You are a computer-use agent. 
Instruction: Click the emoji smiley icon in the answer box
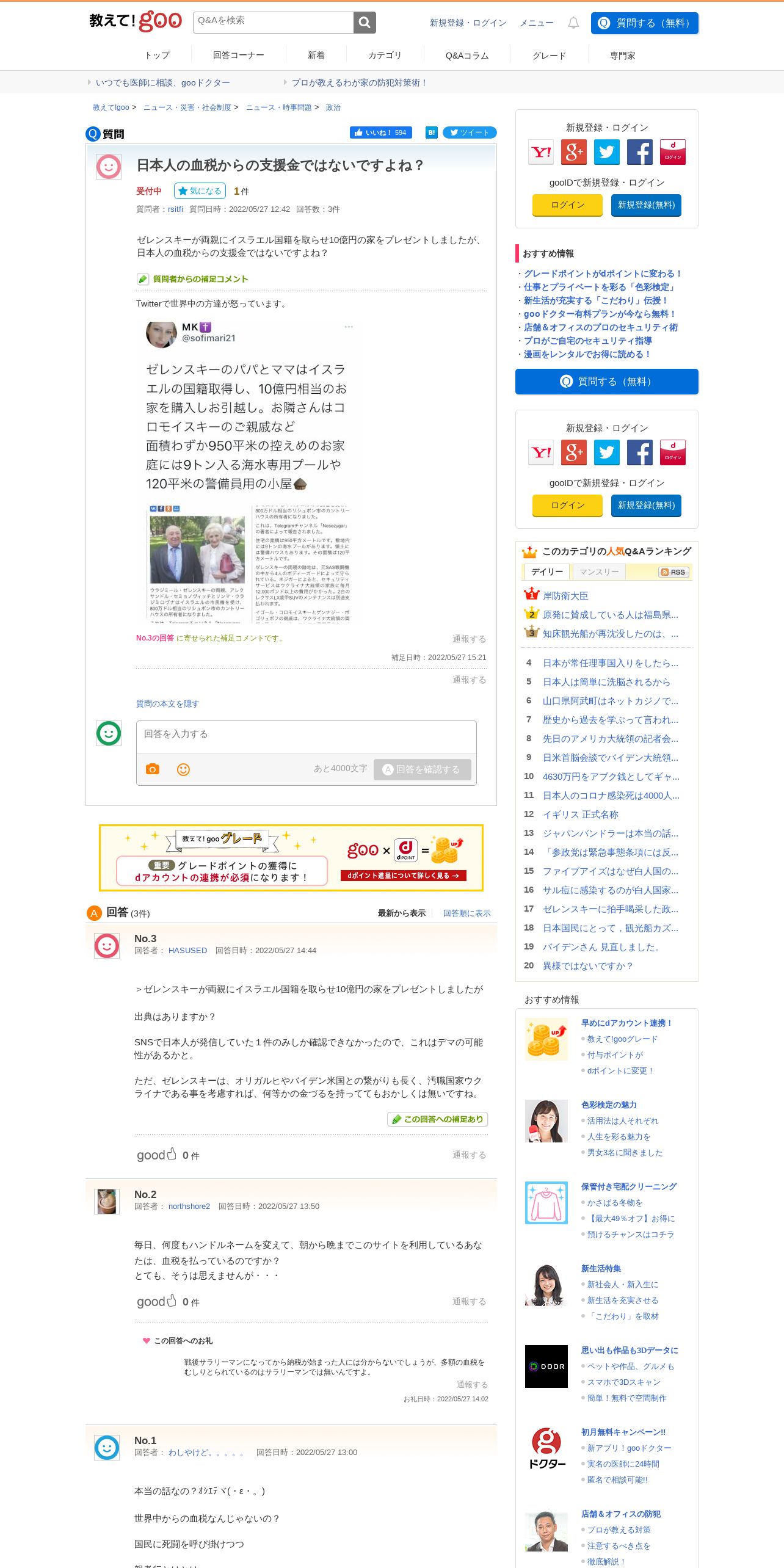[x=183, y=769]
